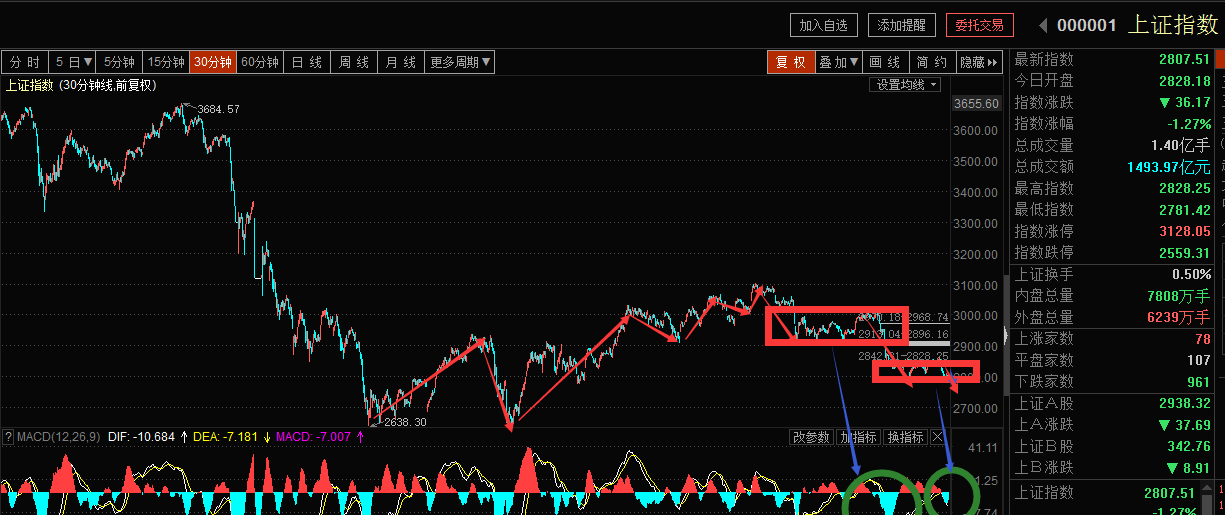The width and height of the screenshot is (1225, 515).
Task: Click the 平盘家数 value 107
Action: click(1199, 360)
